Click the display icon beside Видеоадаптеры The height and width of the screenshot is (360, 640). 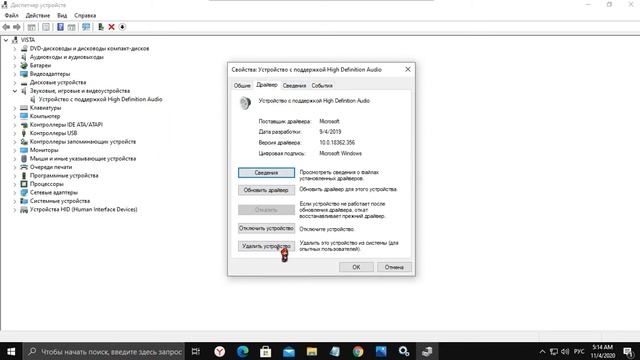pos(24,74)
